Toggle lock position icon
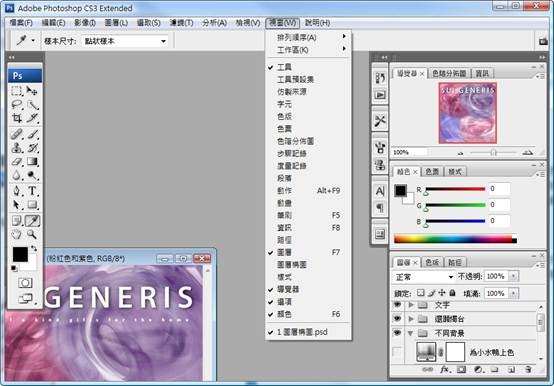 [442, 293]
